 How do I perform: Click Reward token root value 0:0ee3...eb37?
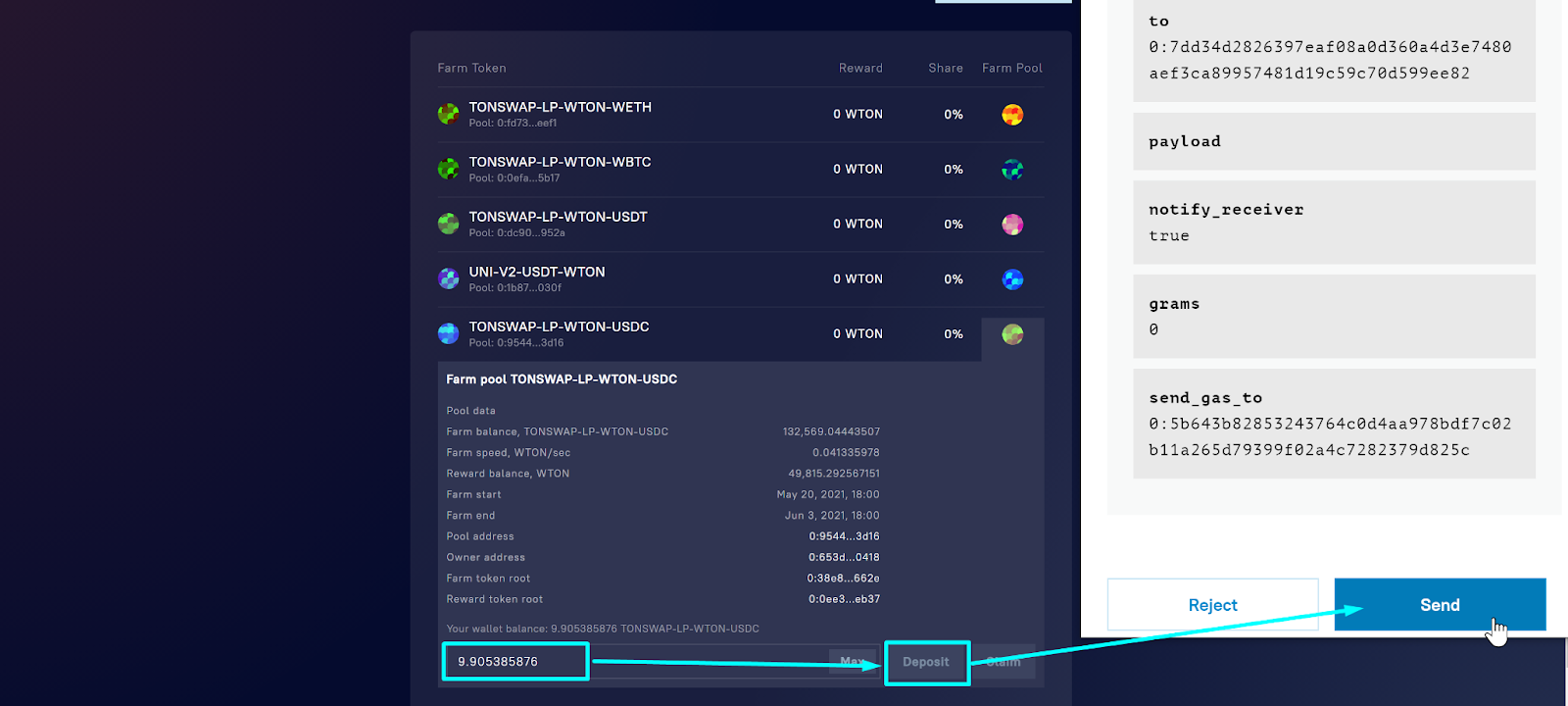pyautogui.click(x=844, y=599)
